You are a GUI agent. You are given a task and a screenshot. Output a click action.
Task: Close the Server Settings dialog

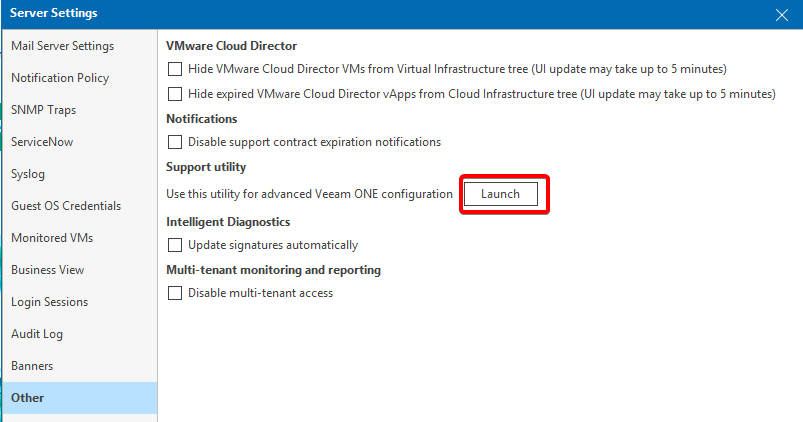click(x=781, y=14)
